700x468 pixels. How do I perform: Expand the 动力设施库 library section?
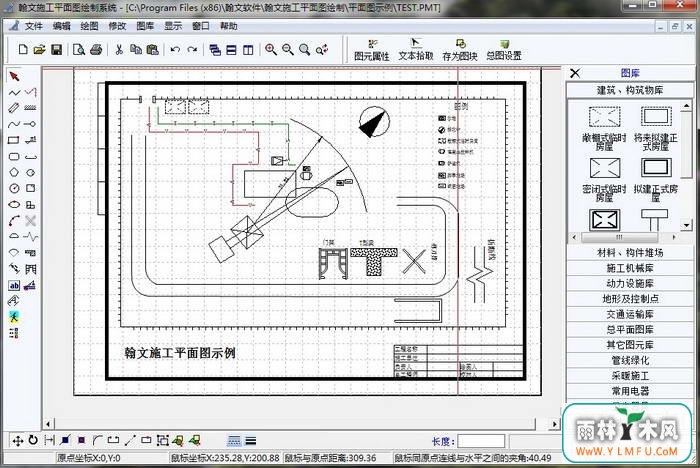click(630, 284)
